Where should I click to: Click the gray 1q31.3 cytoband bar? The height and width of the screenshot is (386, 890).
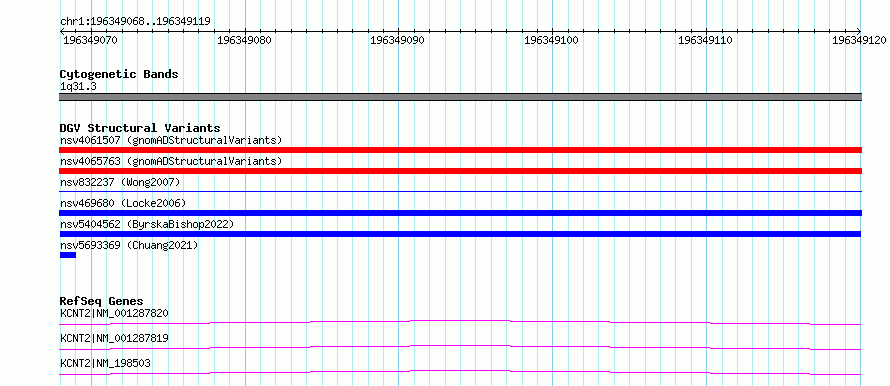pos(460,97)
